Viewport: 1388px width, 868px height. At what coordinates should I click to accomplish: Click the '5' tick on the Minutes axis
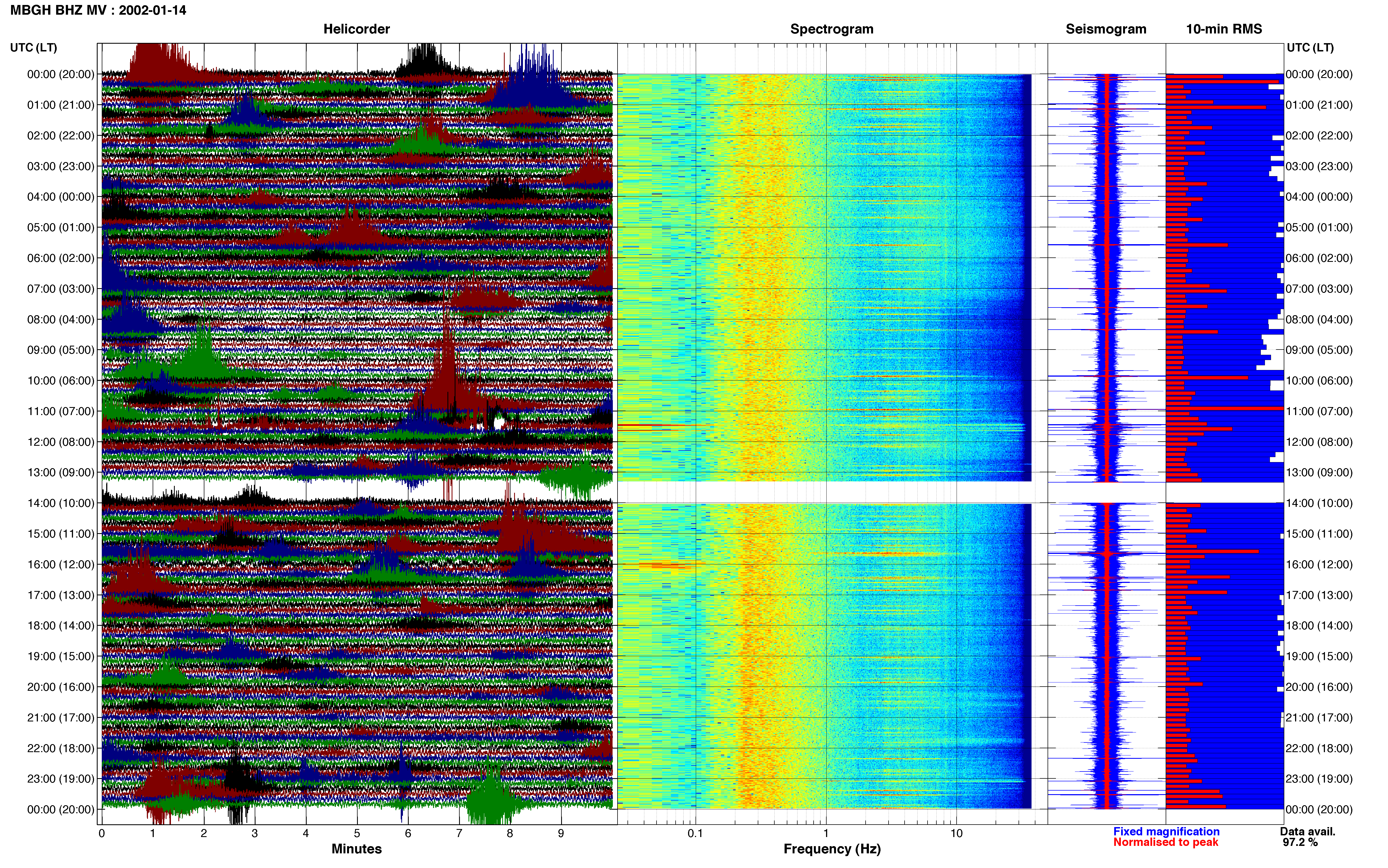pyautogui.click(x=357, y=833)
